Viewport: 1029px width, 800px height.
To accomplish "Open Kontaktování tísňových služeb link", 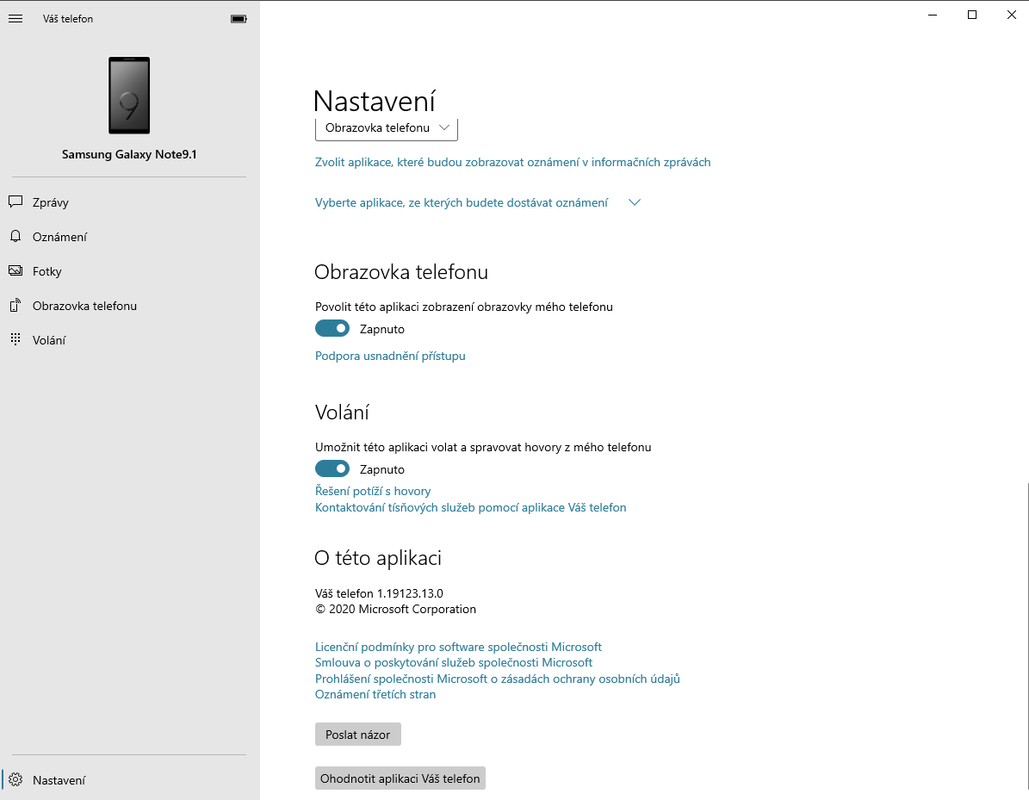I will pyautogui.click(x=471, y=507).
